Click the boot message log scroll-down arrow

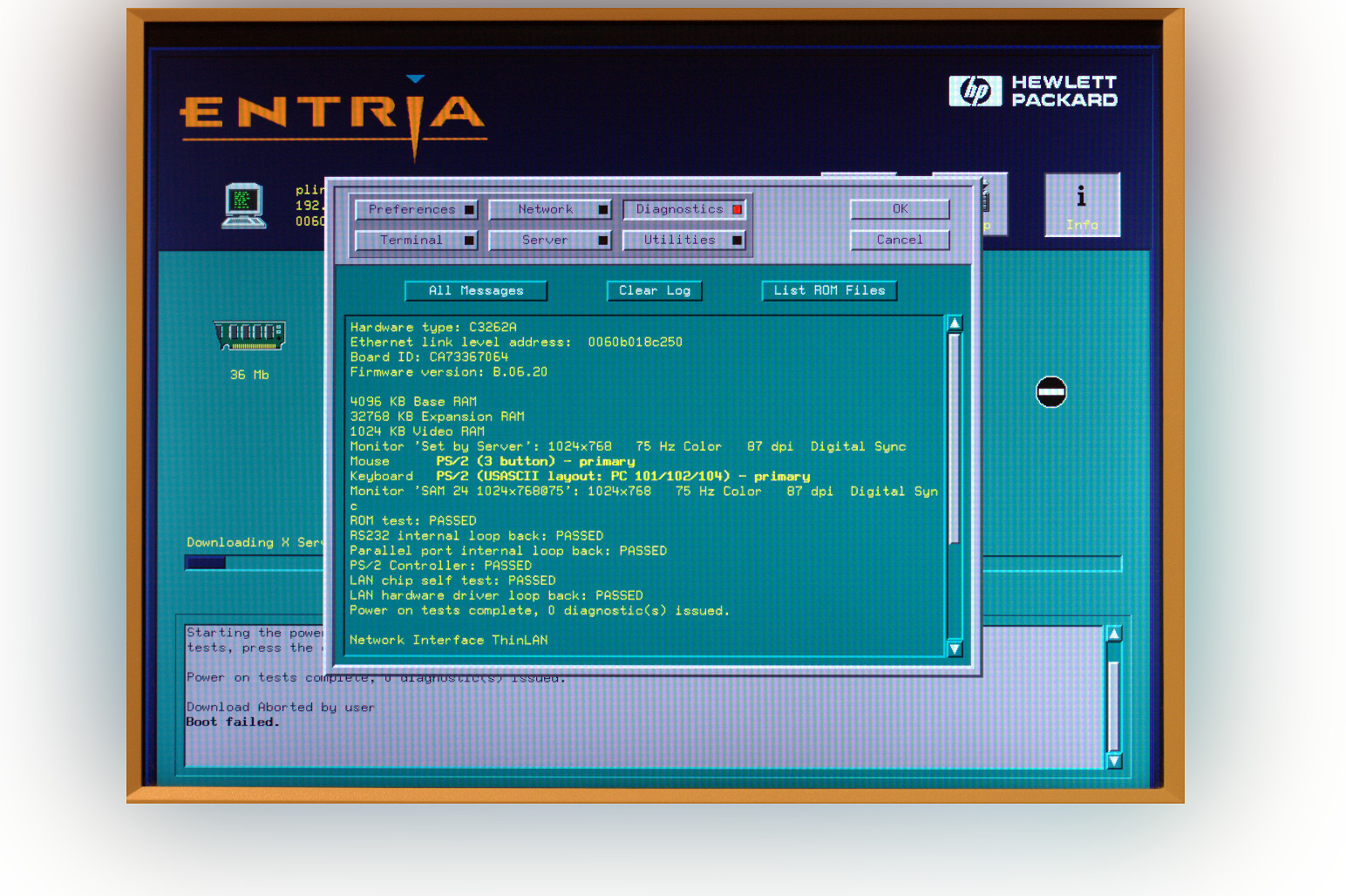(x=1113, y=760)
